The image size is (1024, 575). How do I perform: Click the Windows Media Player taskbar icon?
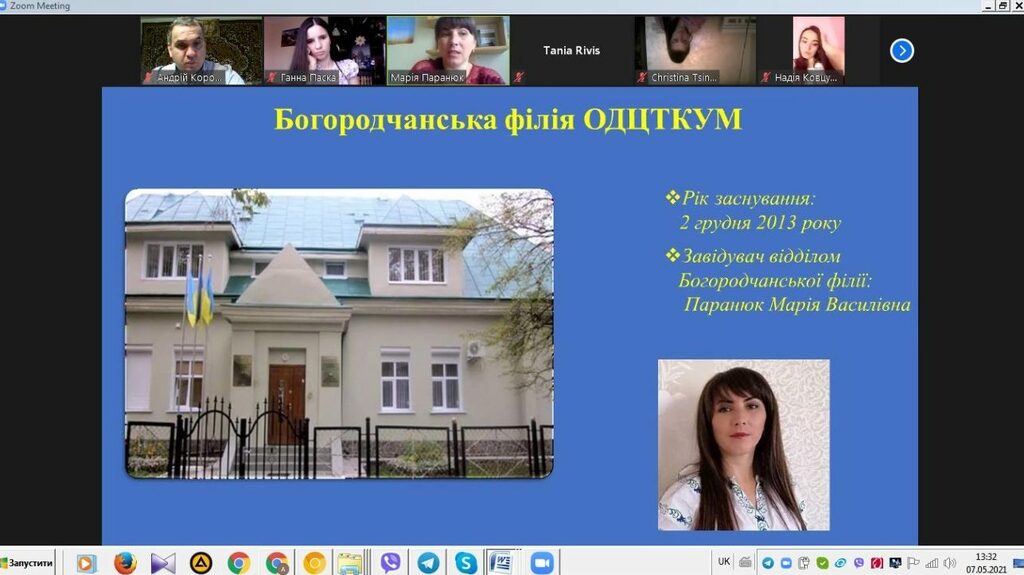[x=86, y=562]
